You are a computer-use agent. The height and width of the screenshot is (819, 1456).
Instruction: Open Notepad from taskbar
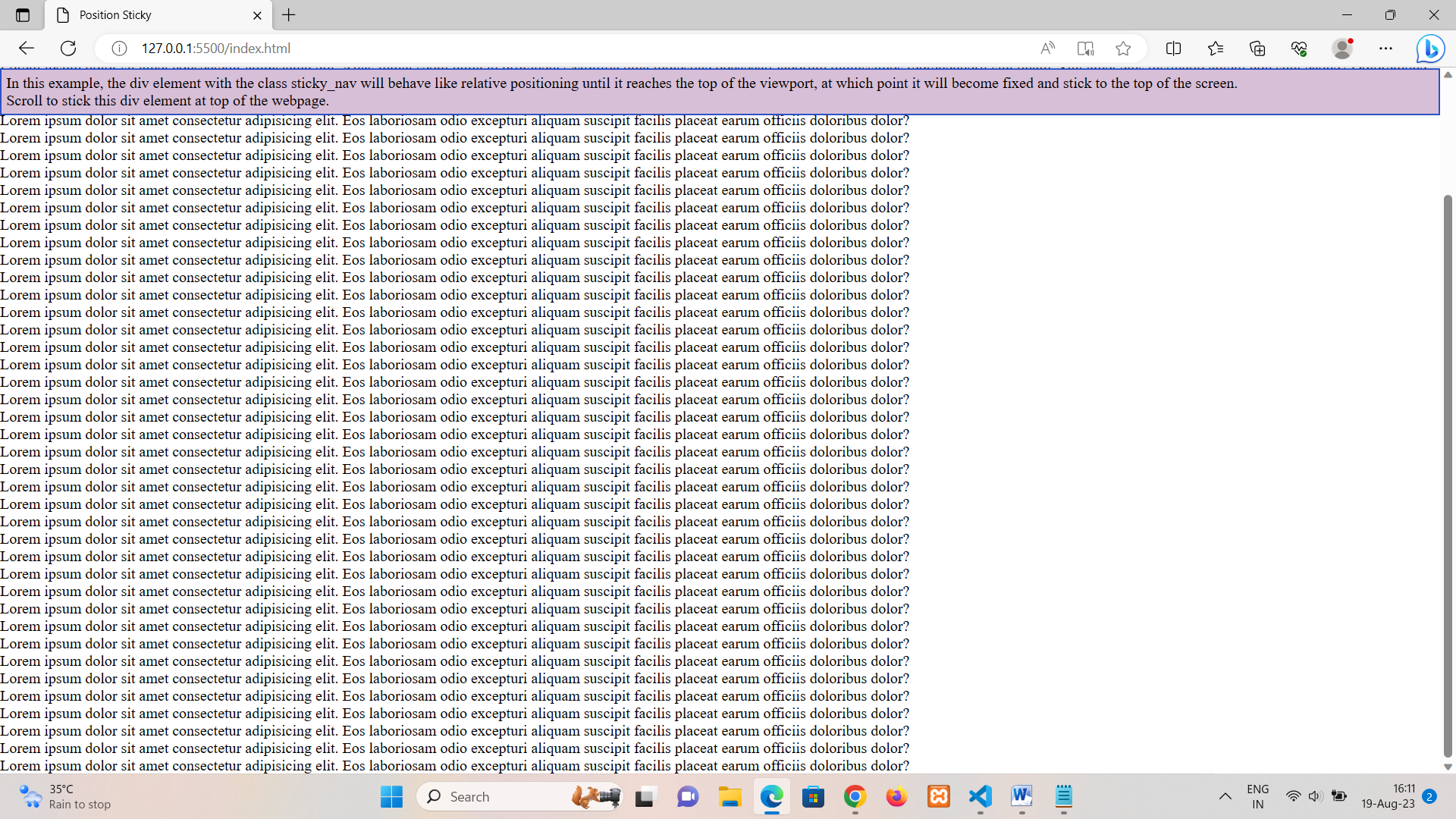pyautogui.click(x=1064, y=797)
